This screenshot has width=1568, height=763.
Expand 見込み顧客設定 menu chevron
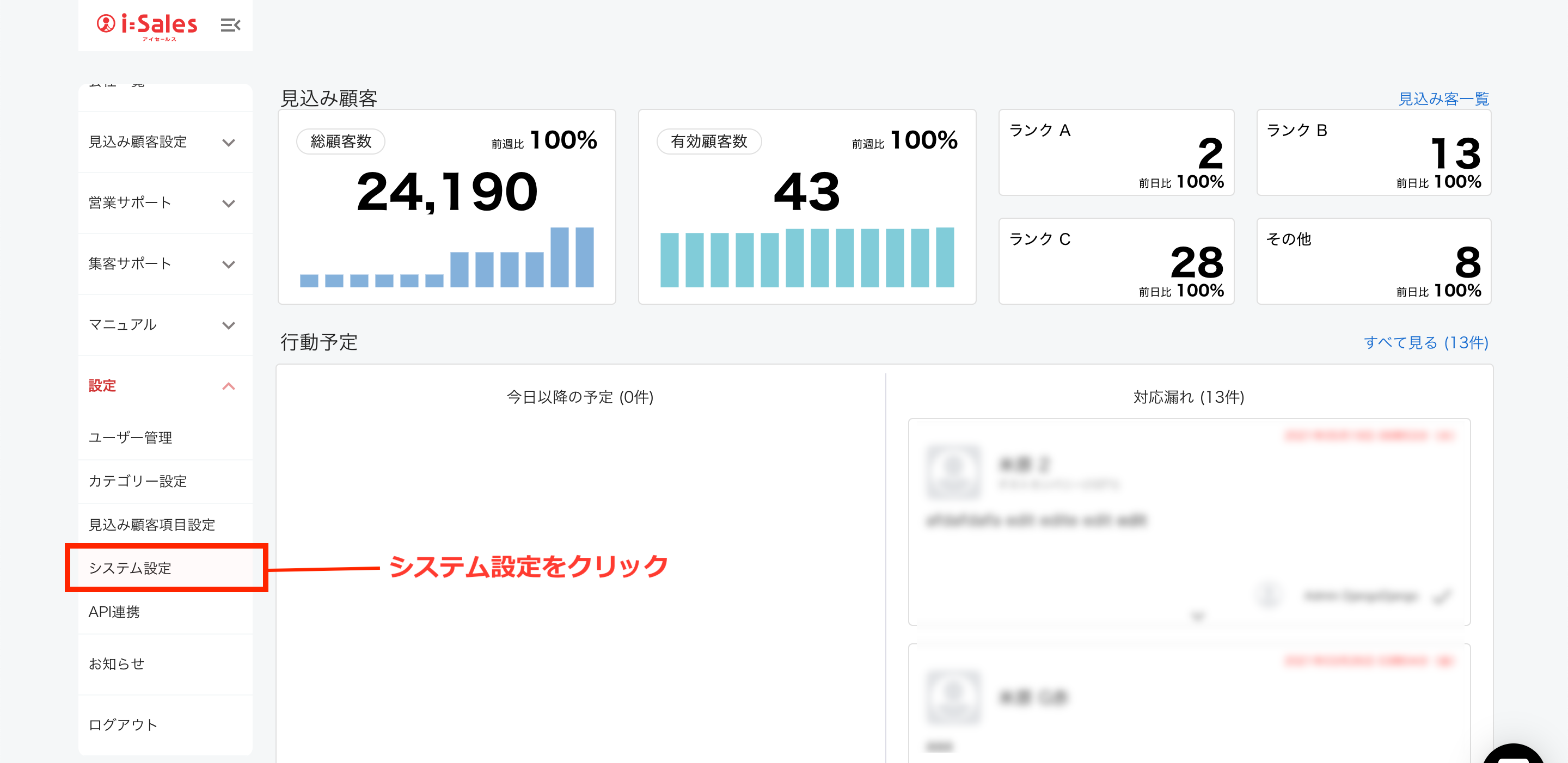pos(228,143)
